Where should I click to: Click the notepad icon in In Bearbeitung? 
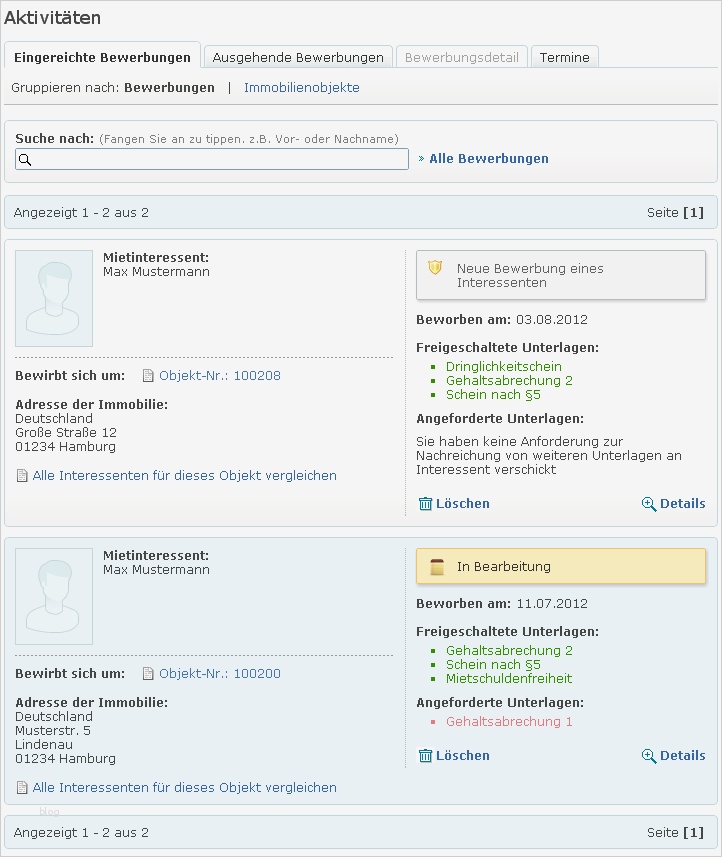pyautogui.click(x=437, y=567)
